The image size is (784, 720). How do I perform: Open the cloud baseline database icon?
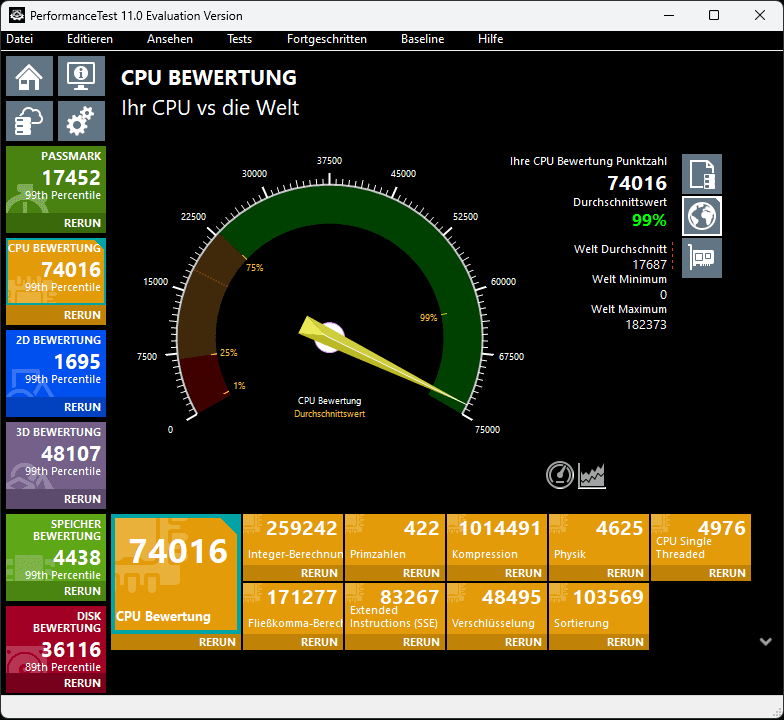pyautogui.click(x=29, y=121)
